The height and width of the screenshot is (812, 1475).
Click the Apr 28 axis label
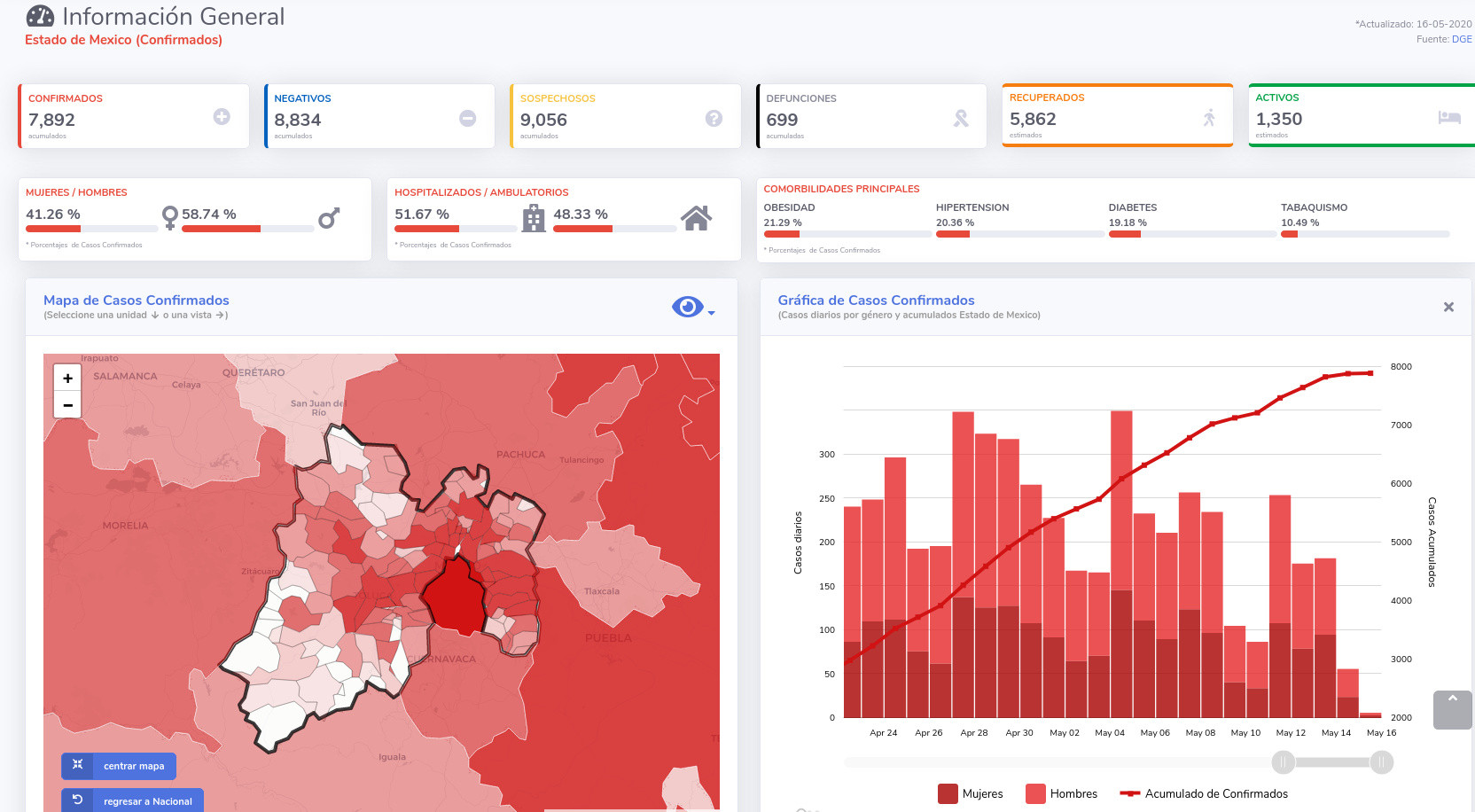[x=973, y=733]
